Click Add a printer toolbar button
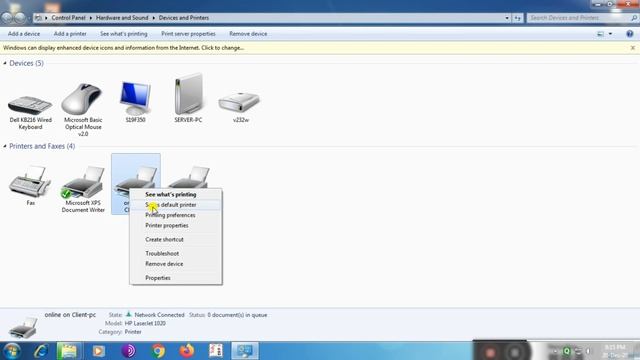640x360 pixels. (x=70, y=34)
